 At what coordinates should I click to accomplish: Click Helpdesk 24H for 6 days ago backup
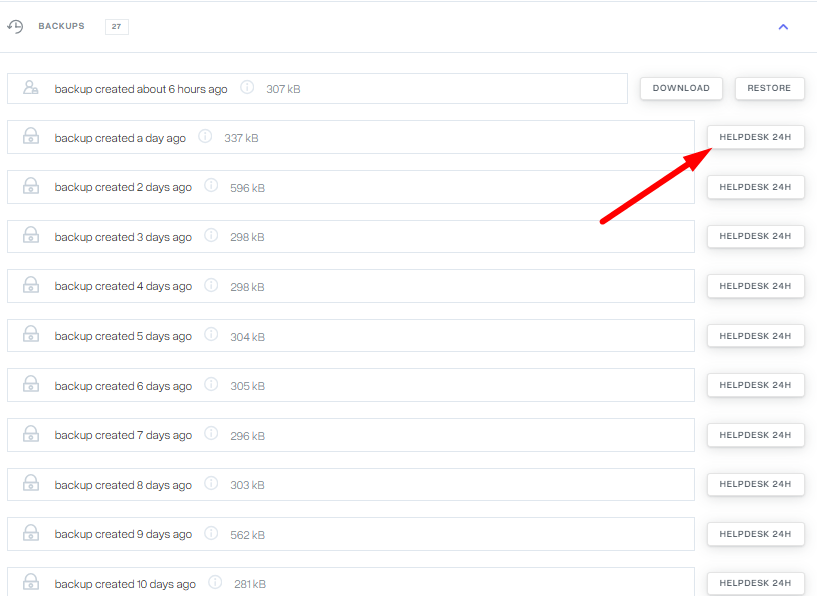point(756,385)
